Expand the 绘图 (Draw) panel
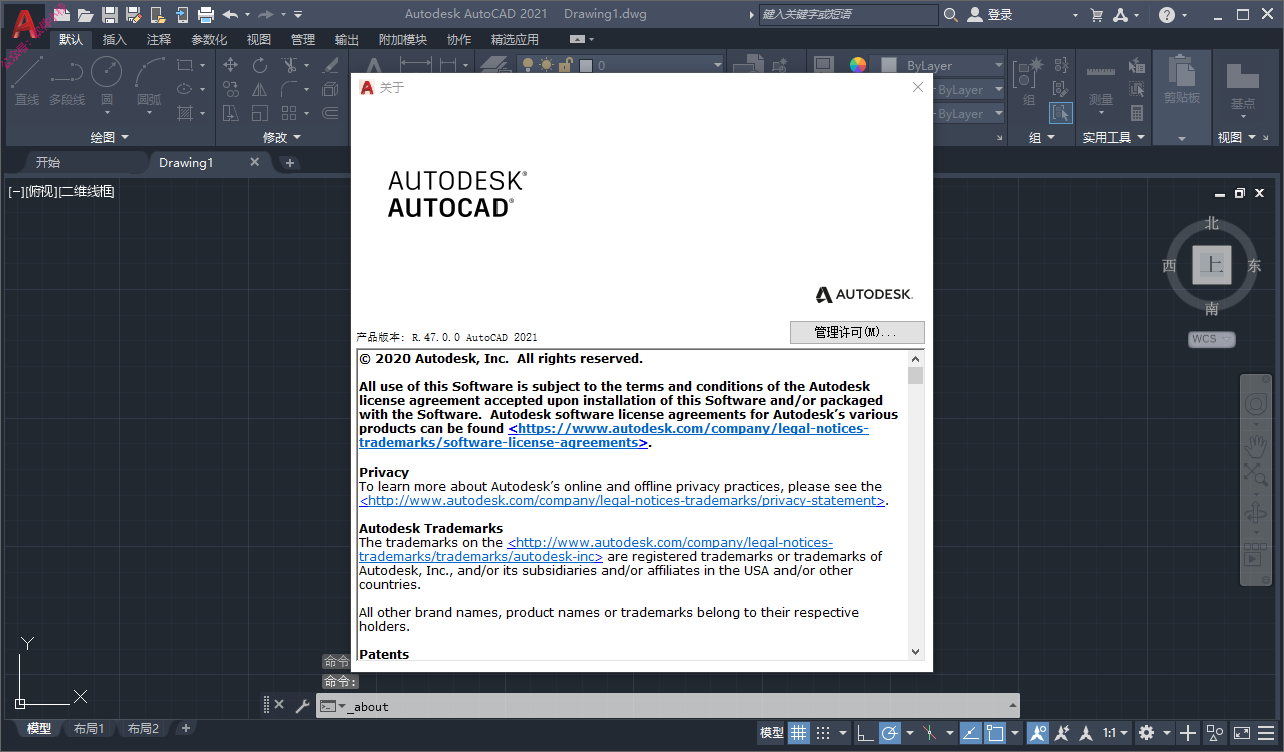1284x752 pixels. coord(109,137)
